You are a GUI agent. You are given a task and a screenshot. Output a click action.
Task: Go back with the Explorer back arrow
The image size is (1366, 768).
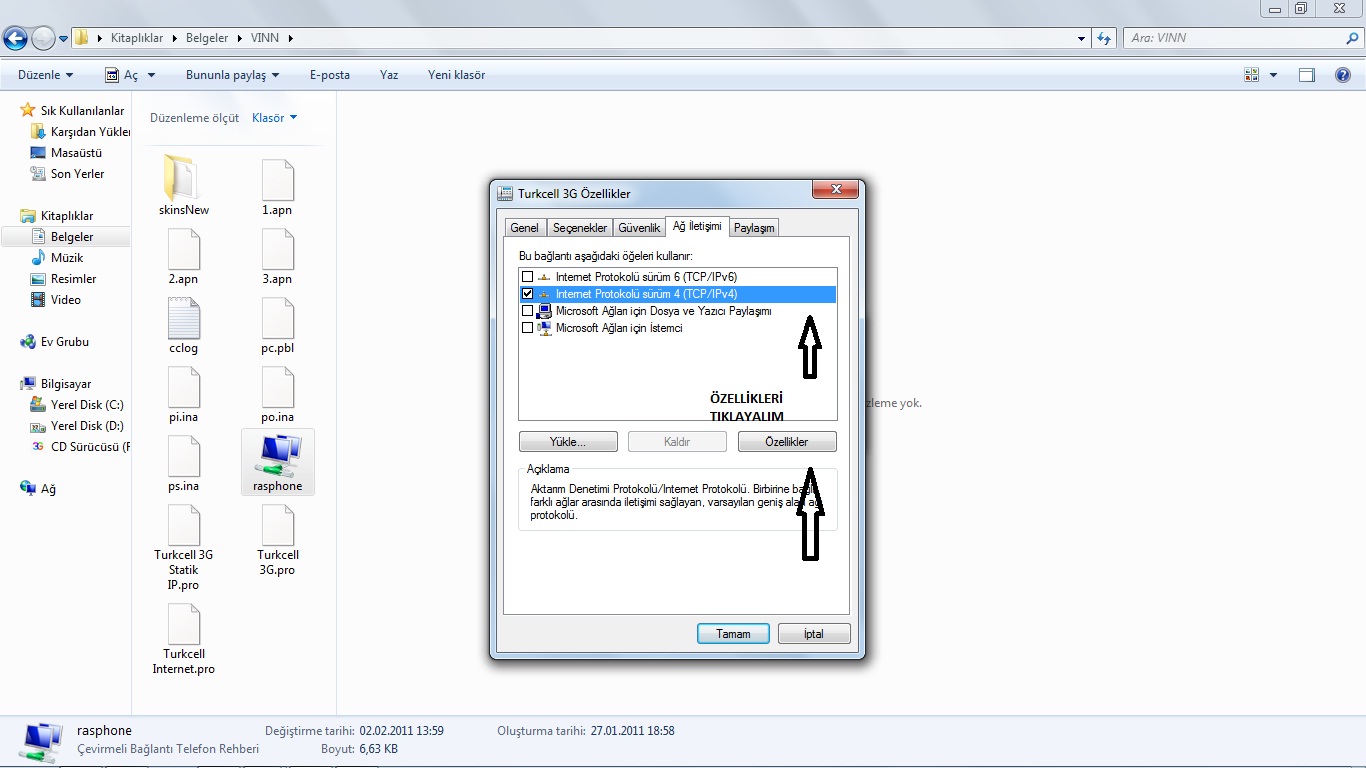click(x=15, y=39)
